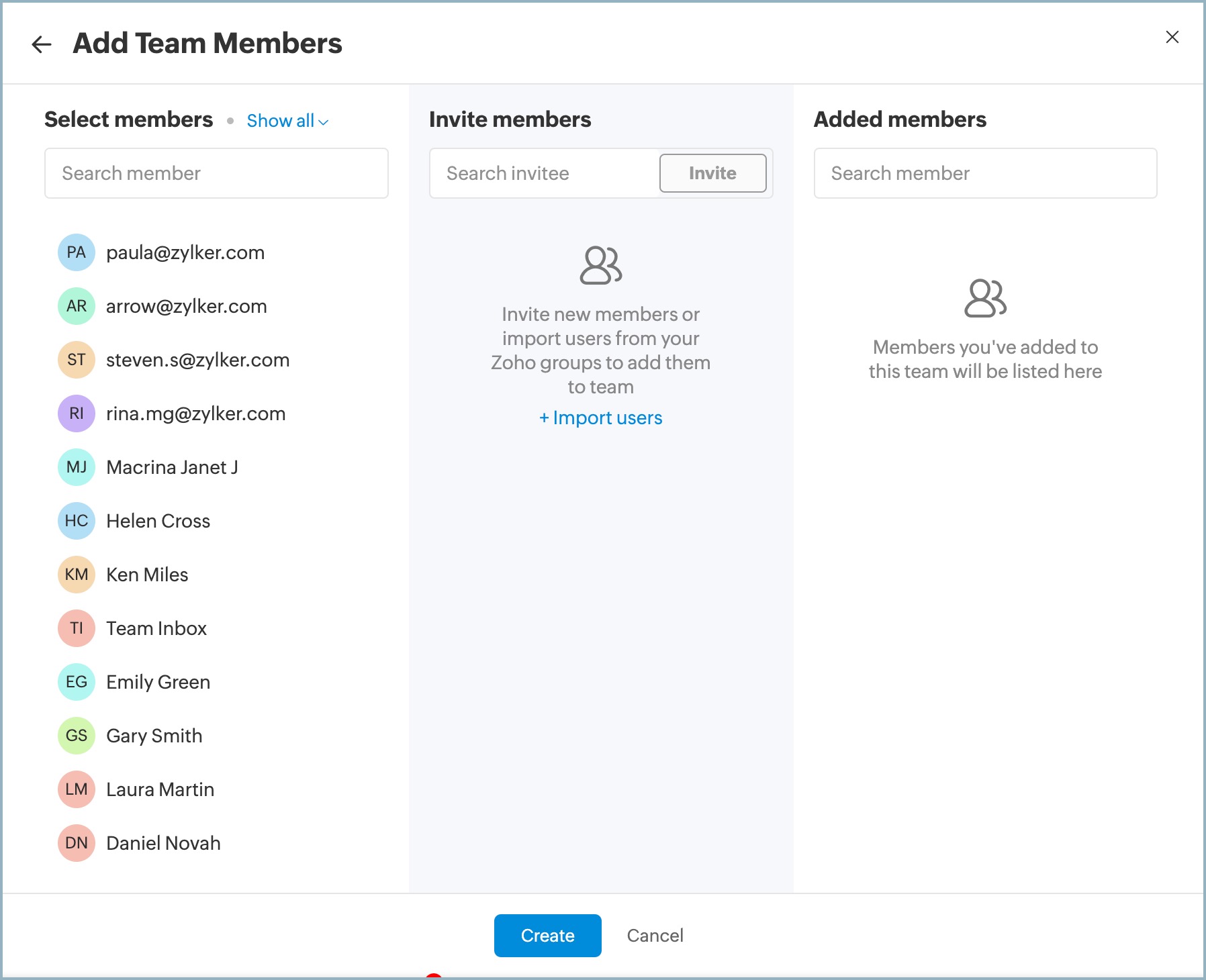Select the ST avatar icon
1206x980 pixels.
[77, 360]
